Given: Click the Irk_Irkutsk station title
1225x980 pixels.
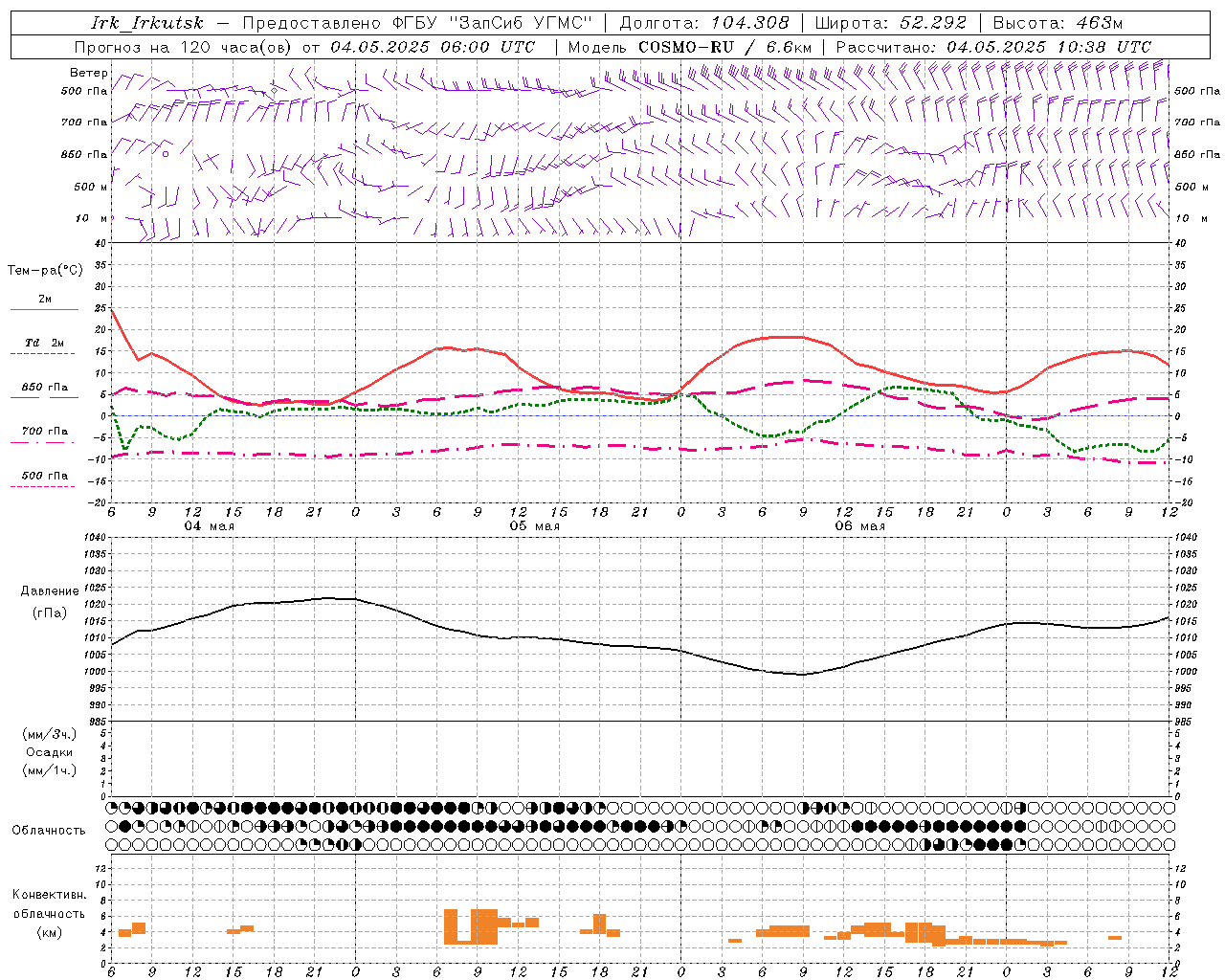Looking at the screenshot, I should (146, 23).
